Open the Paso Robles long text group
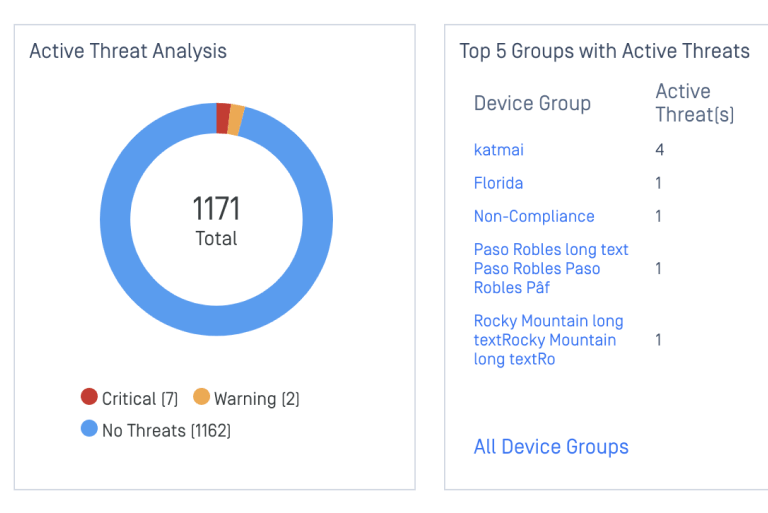Image resolution: width=768 pixels, height=513 pixels. pos(551,268)
